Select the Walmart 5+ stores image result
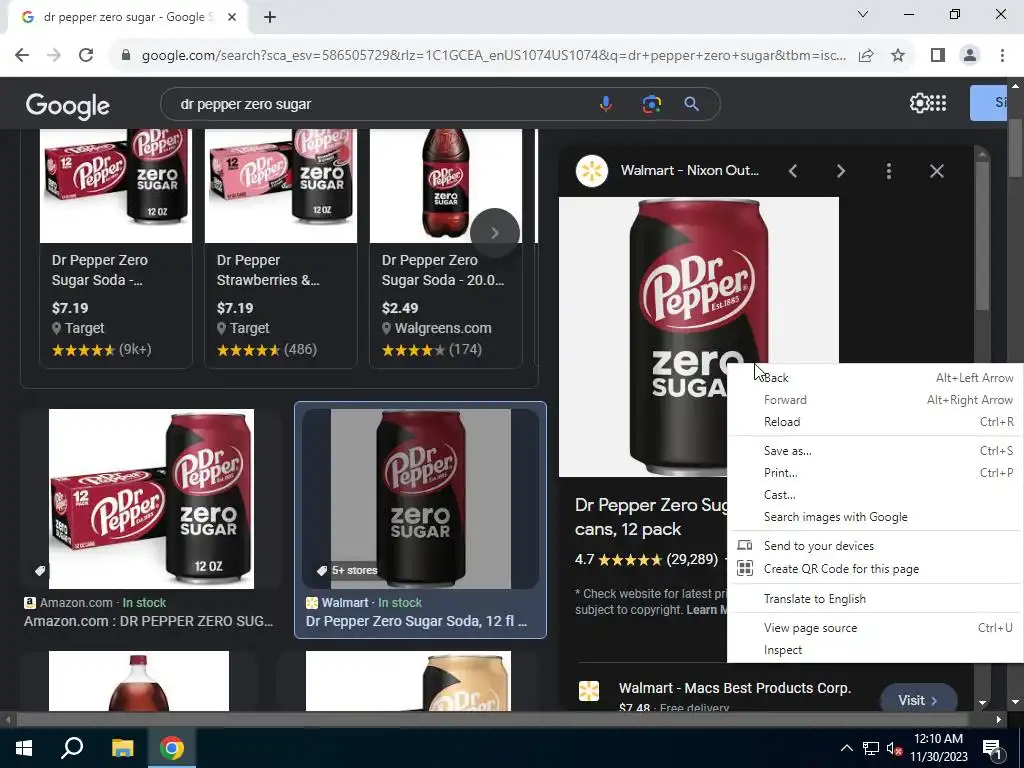Screen dimensions: 1024x768 (421, 499)
